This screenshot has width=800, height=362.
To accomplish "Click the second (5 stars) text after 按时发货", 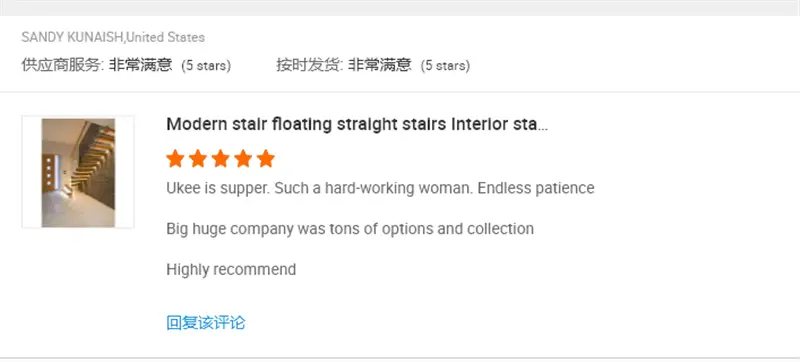I will tap(445, 66).
